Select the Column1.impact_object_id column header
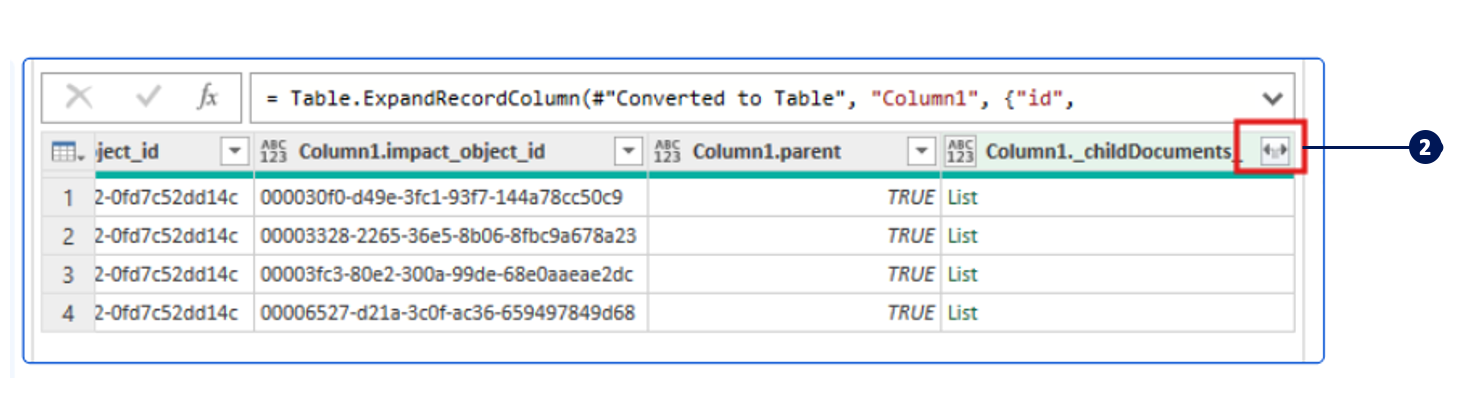 pyautogui.click(x=421, y=152)
